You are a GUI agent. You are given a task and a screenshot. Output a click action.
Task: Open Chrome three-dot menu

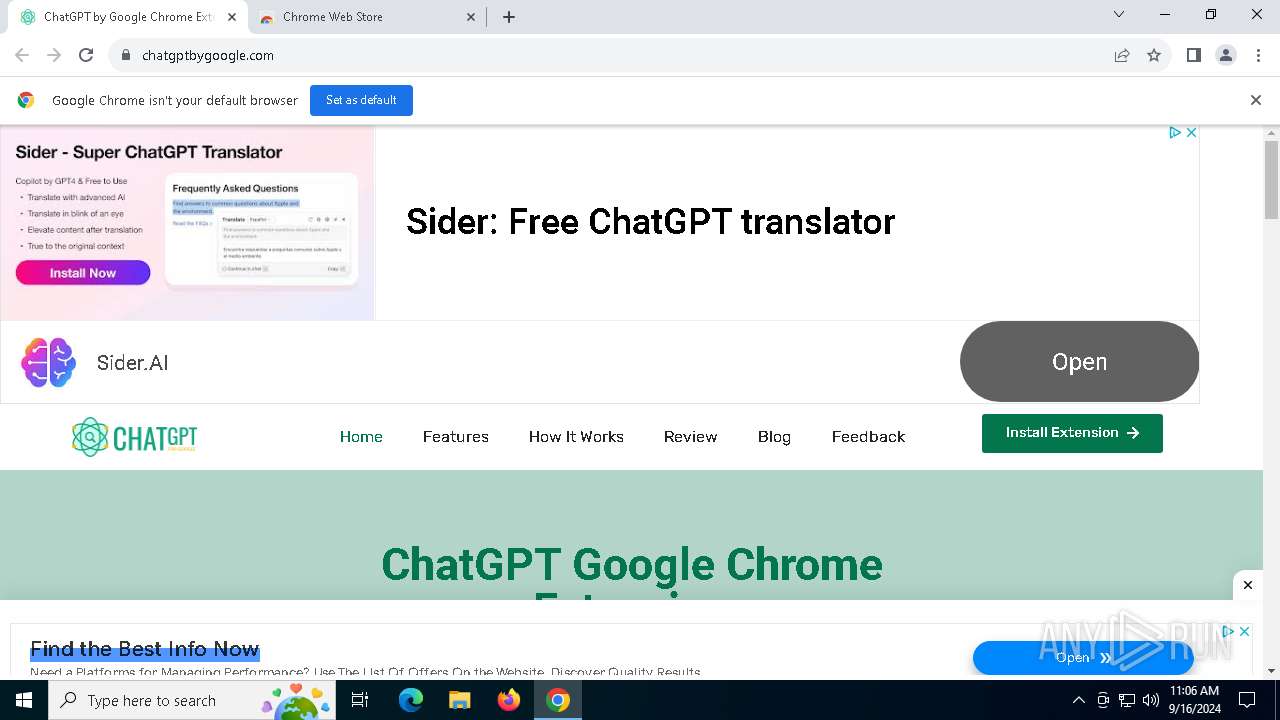point(1258,55)
